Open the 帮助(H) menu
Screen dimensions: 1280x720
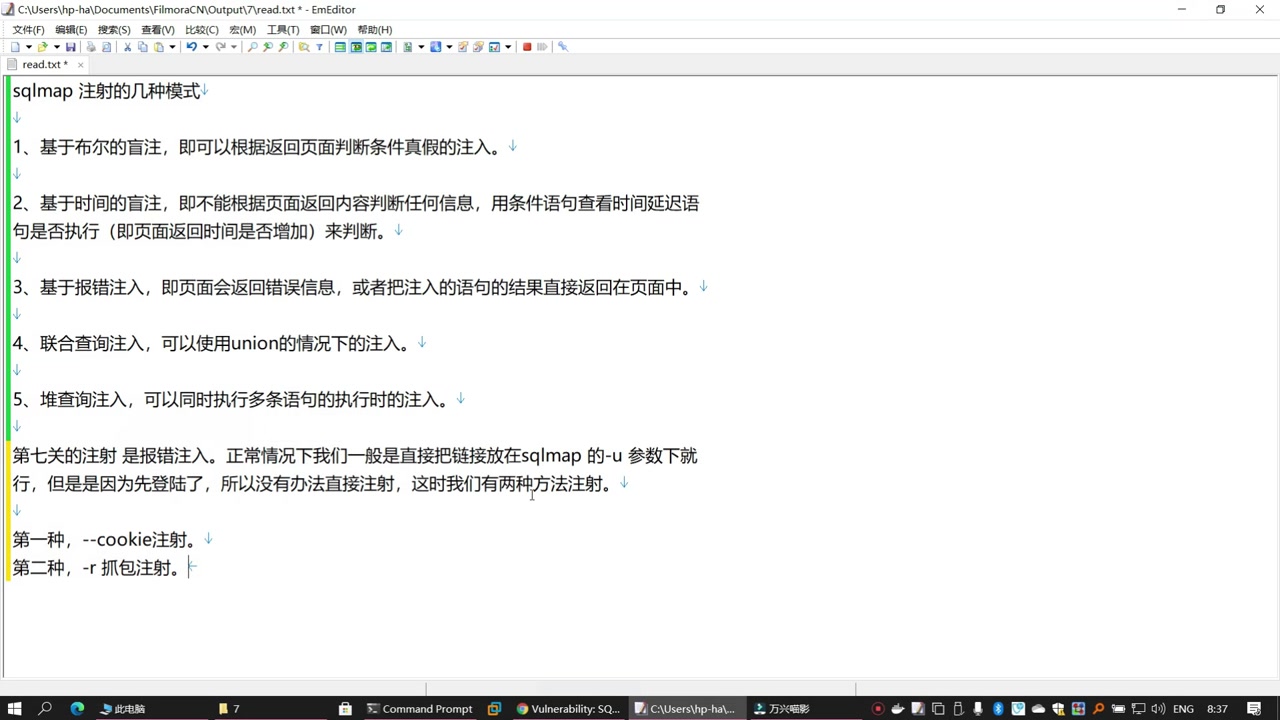click(x=374, y=30)
